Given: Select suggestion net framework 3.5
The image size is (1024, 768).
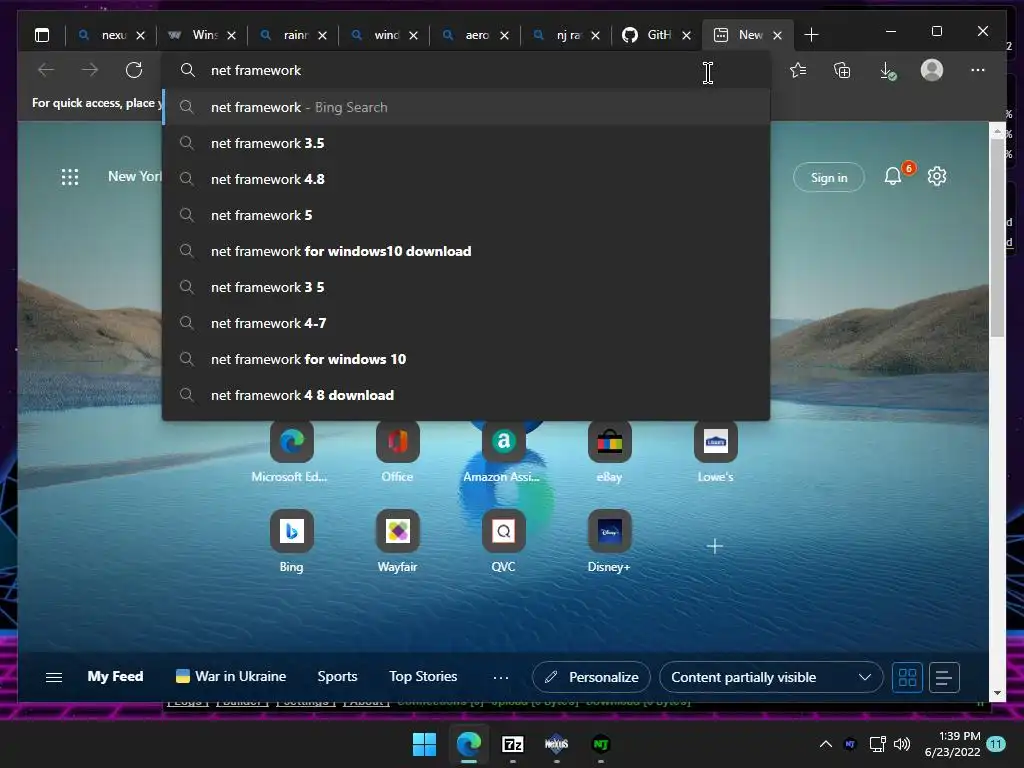Looking at the screenshot, I should click(x=466, y=143).
